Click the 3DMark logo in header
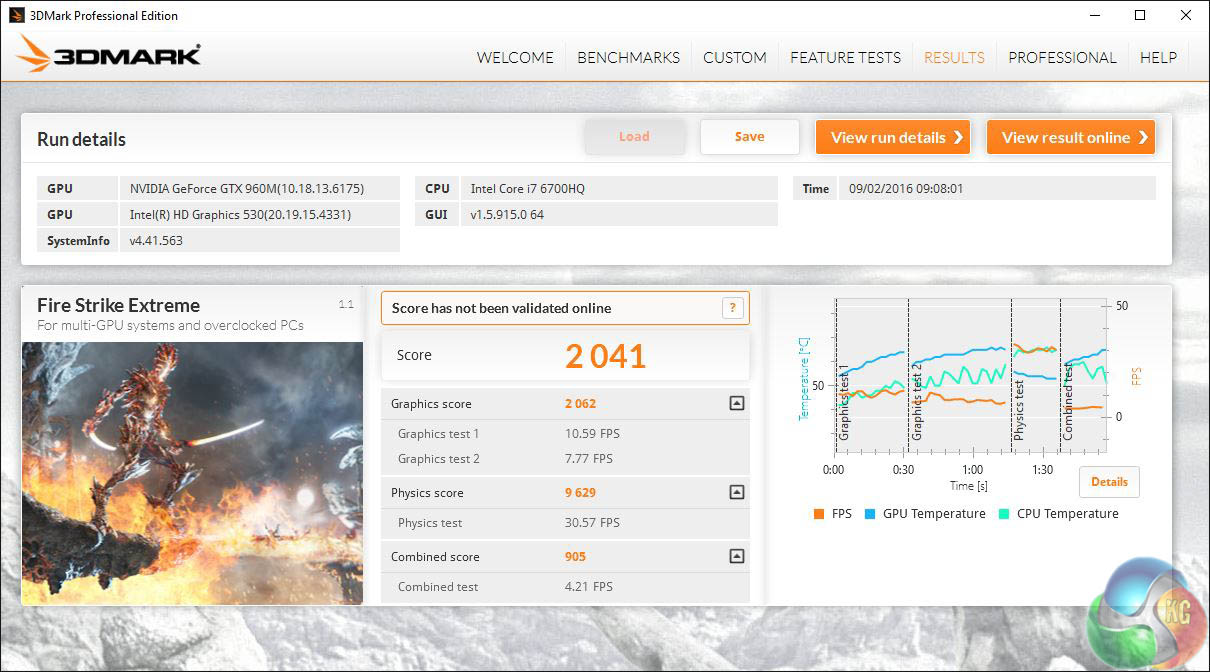 tap(109, 55)
